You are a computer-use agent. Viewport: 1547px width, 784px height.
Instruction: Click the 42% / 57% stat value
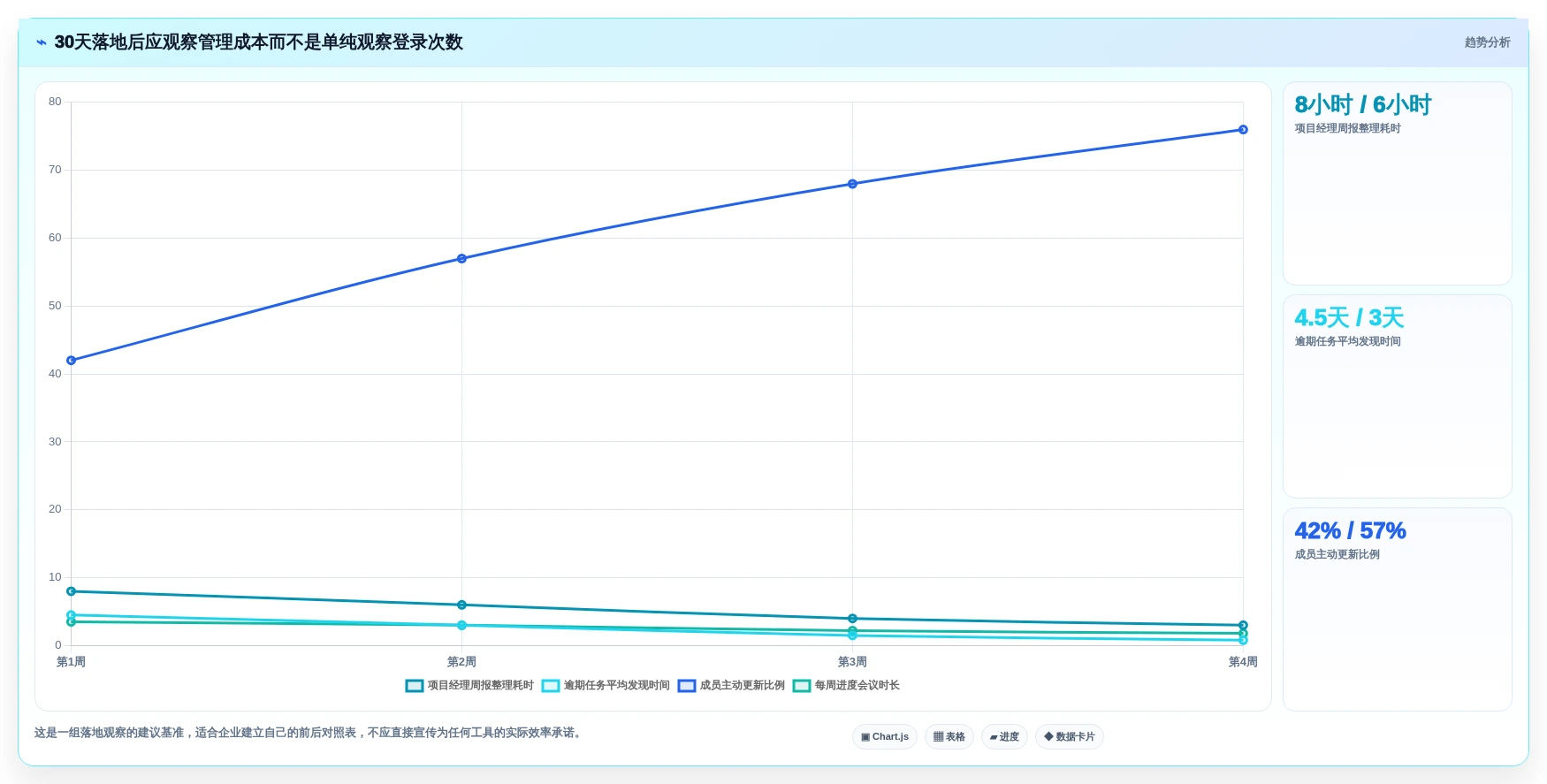click(1350, 530)
